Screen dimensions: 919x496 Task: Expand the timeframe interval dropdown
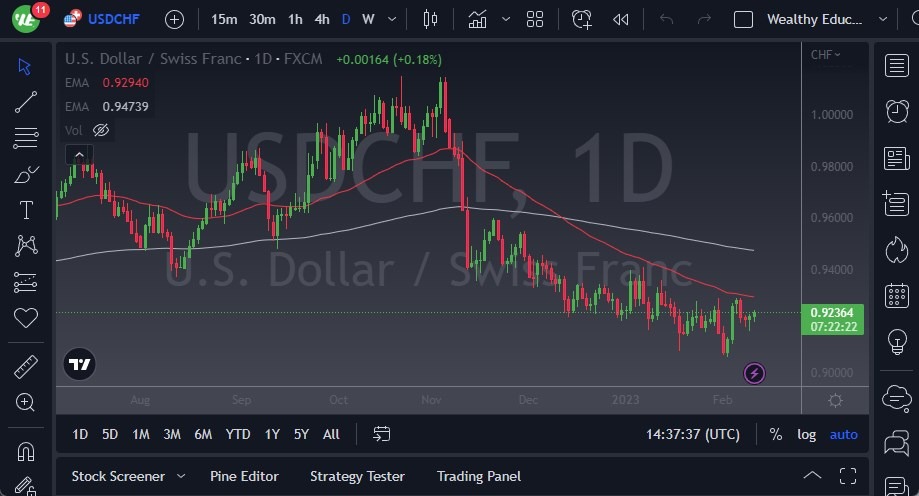pyautogui.click(x=392, y=19)
